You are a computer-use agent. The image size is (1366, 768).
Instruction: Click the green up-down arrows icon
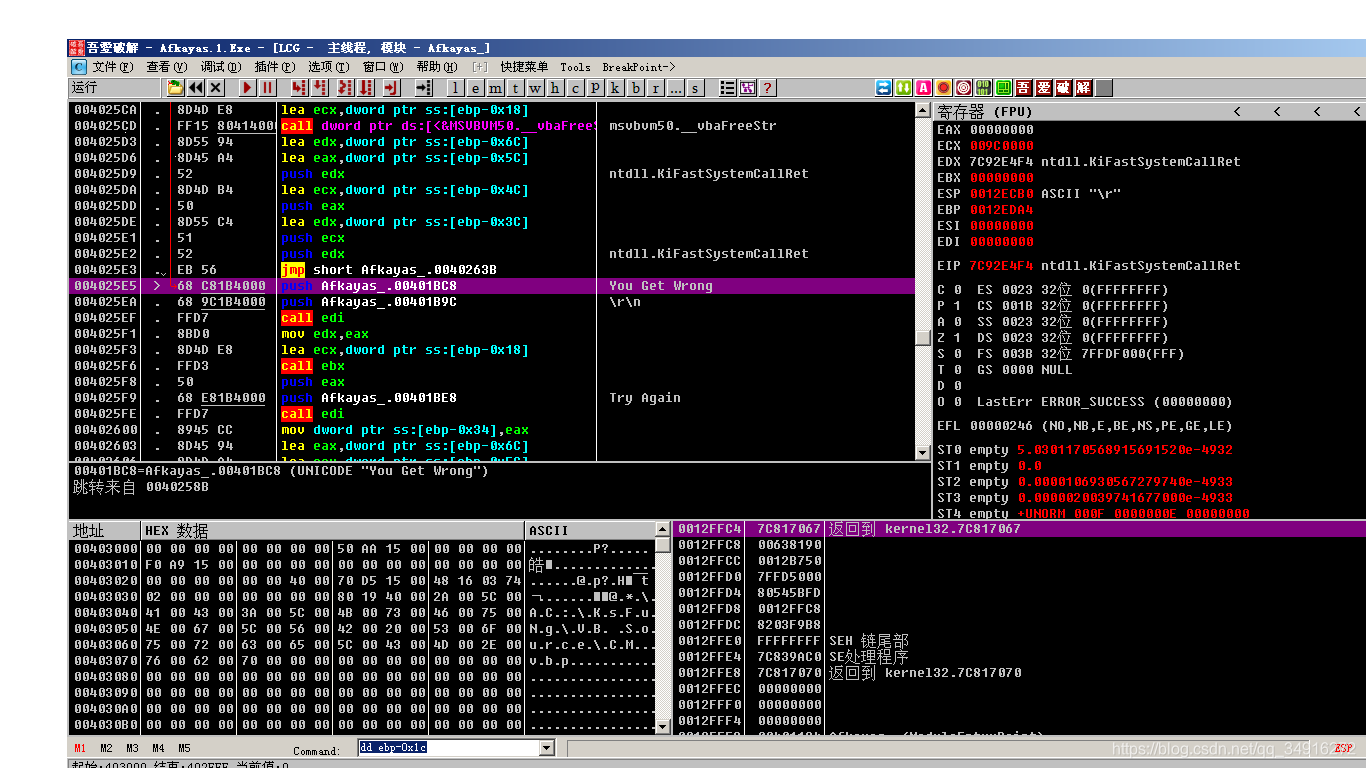click(903, 88)
